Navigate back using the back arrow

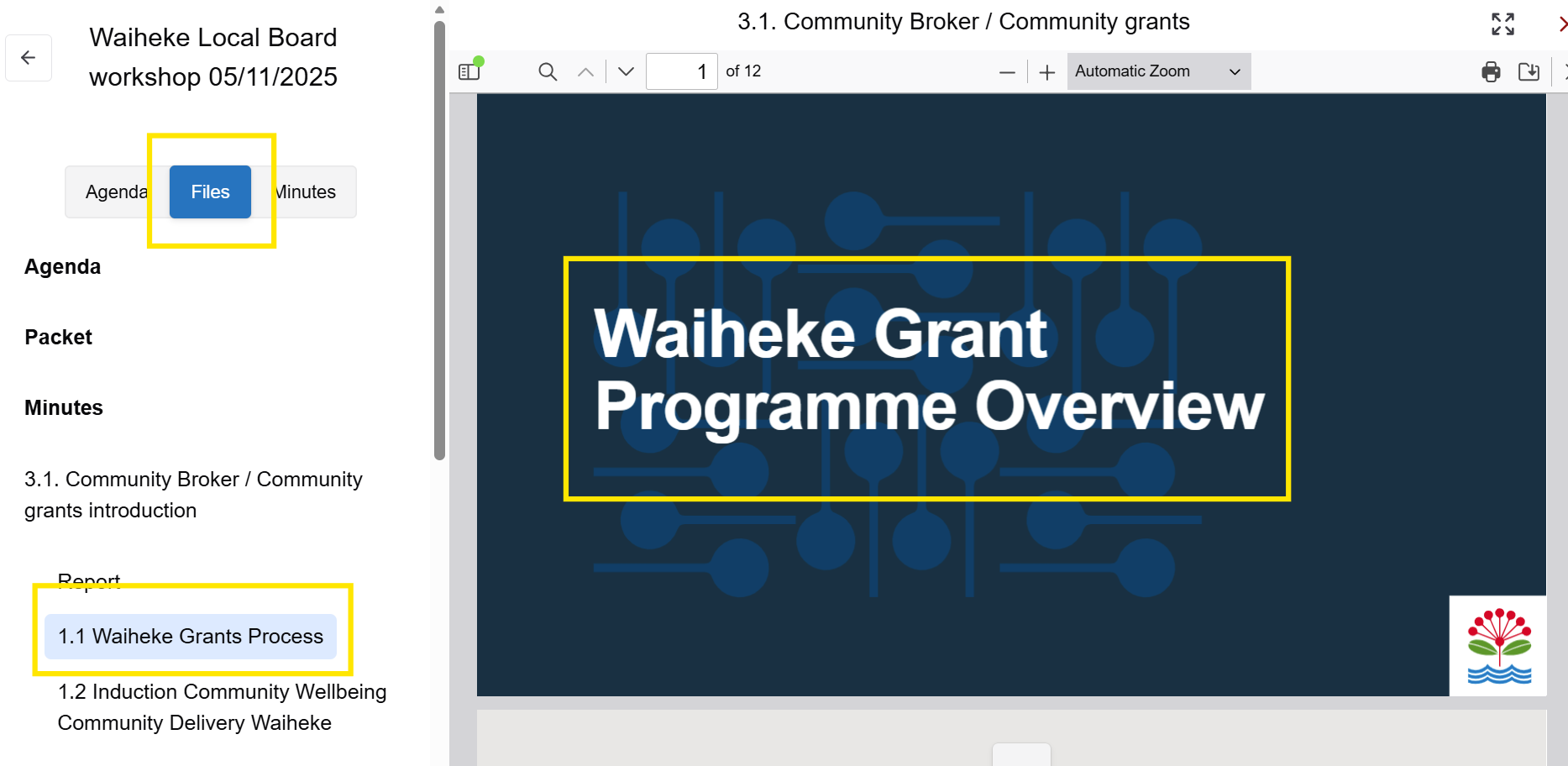point(29,57)
